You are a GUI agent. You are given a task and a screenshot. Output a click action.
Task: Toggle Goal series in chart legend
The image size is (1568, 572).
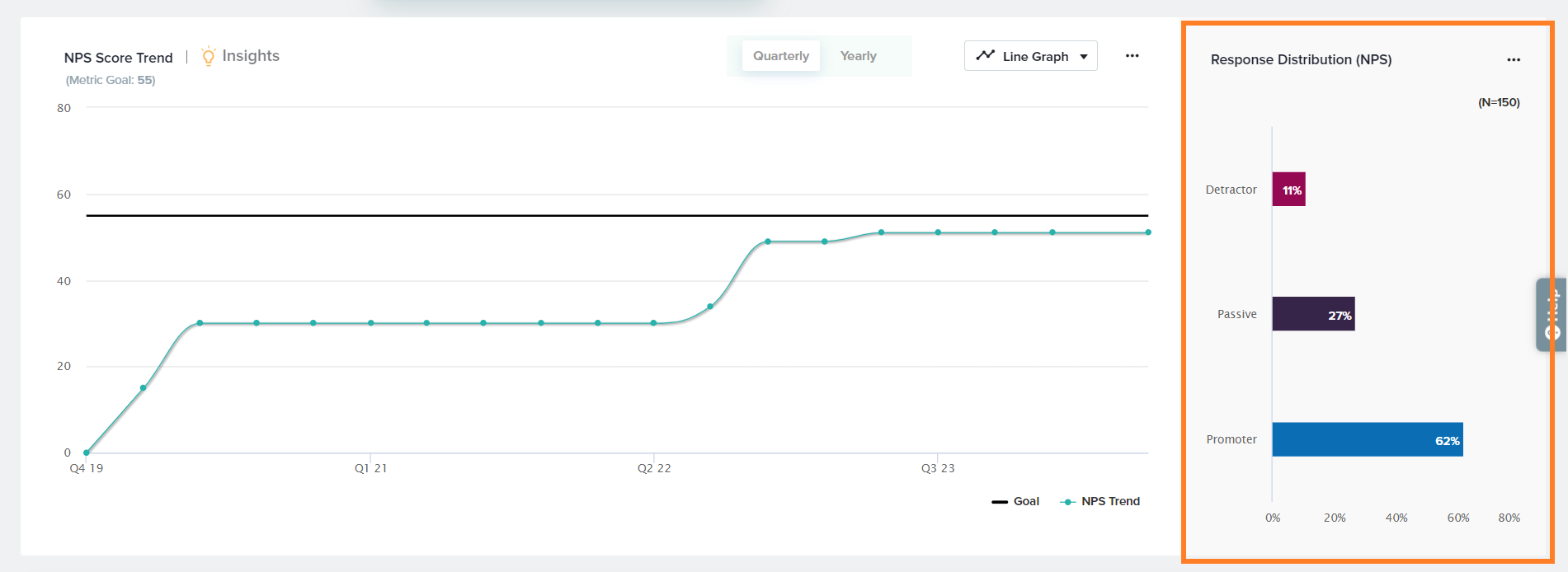(1015, 501)
